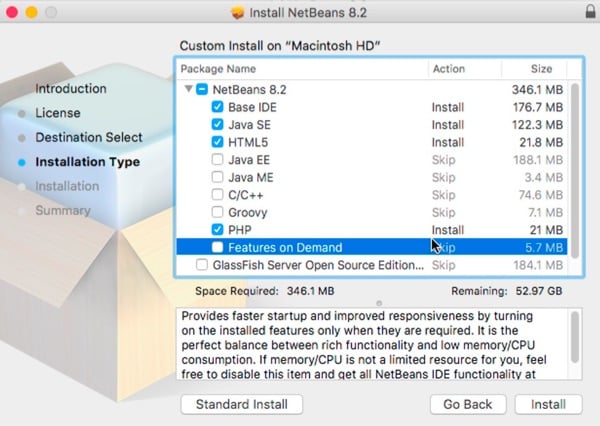Enable the Java ME checkbox
The height and width of the screenshot is (426, 600).
(x=217, y=177)
